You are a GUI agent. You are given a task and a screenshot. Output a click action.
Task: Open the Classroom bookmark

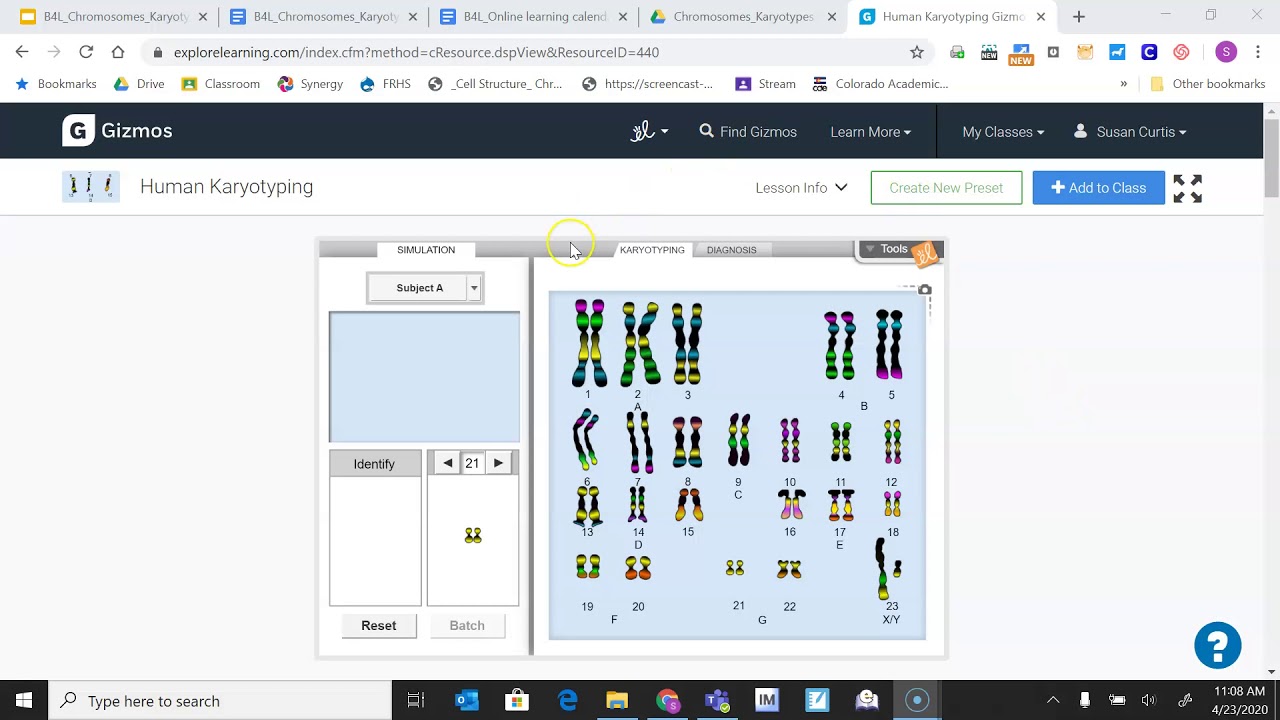point(221,84)
